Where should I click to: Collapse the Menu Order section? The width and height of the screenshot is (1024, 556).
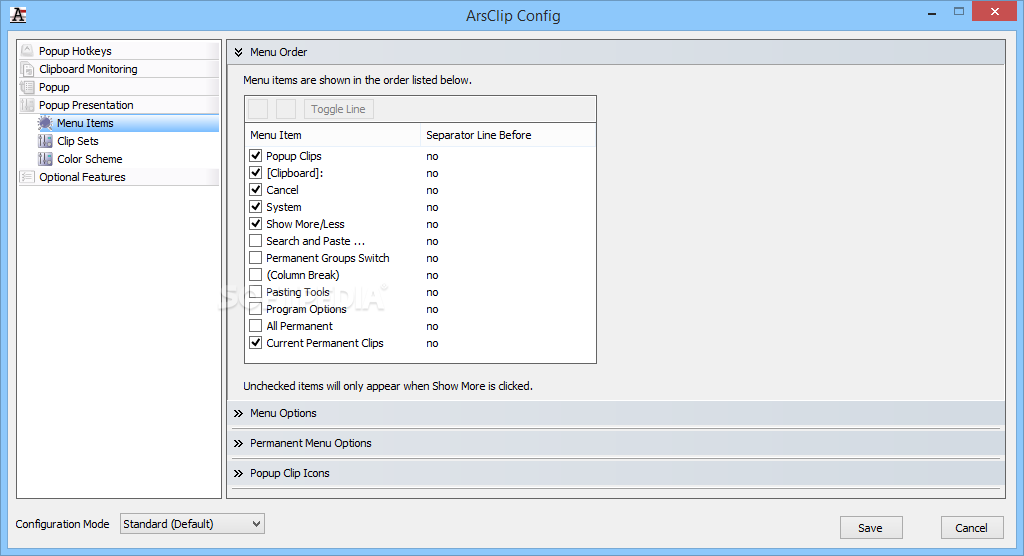tap(238, 52)
